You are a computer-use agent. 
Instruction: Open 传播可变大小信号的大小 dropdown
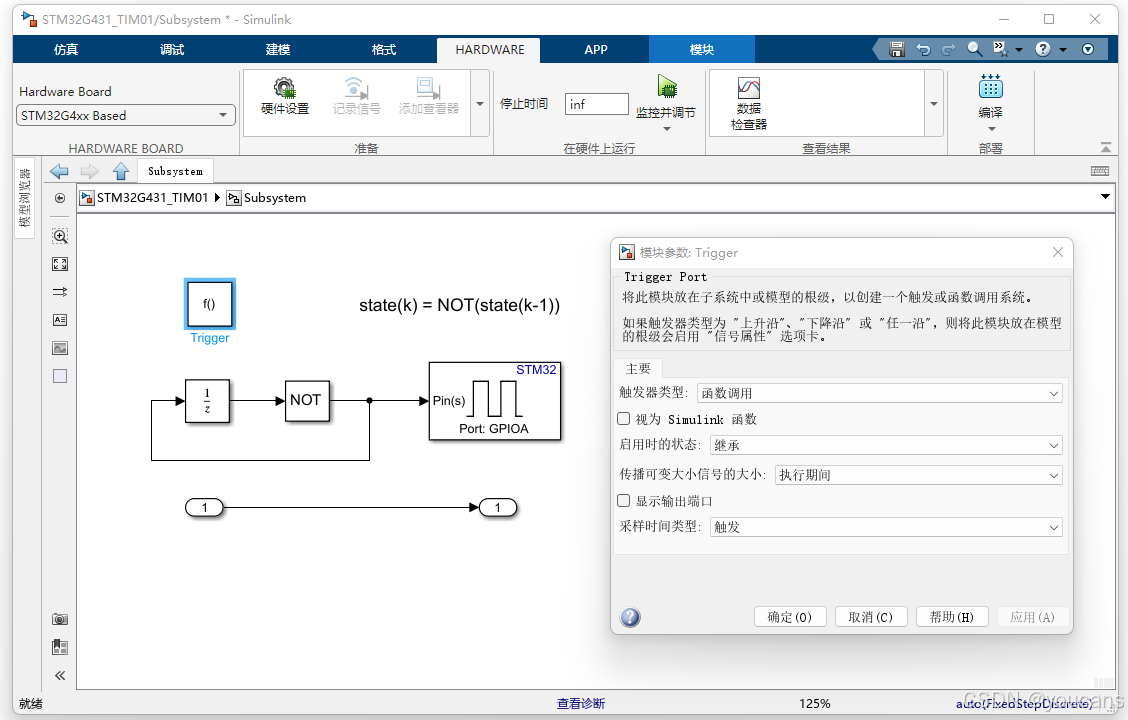919,475
